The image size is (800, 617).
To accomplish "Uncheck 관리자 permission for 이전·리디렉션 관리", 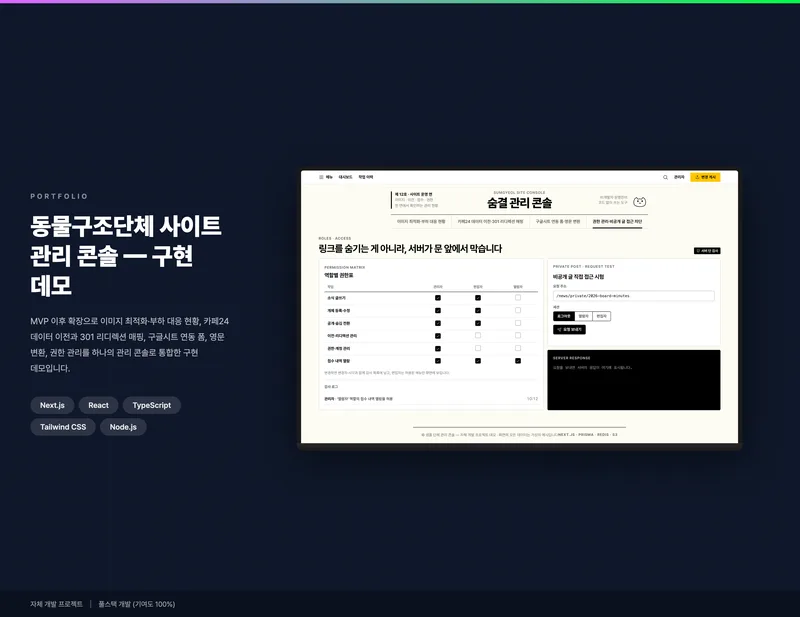I will [x=438, y=336].
